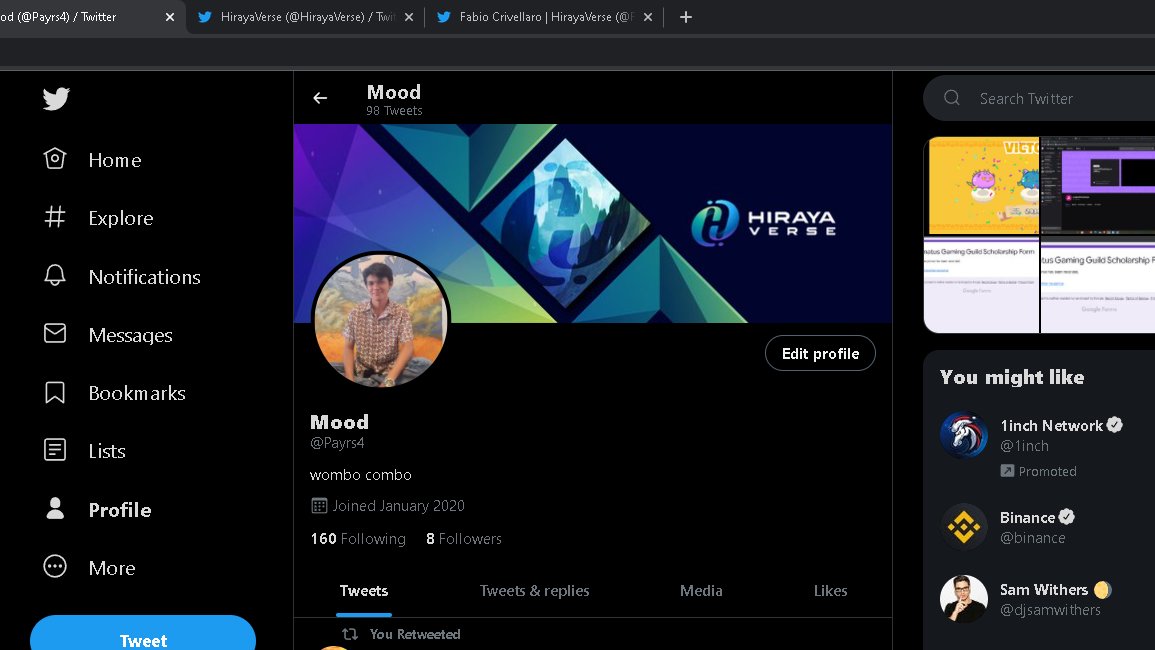Open the lower-left Scholarship Form thumbnail
Screen dimensions: 1155x650
tap(981, 285)
